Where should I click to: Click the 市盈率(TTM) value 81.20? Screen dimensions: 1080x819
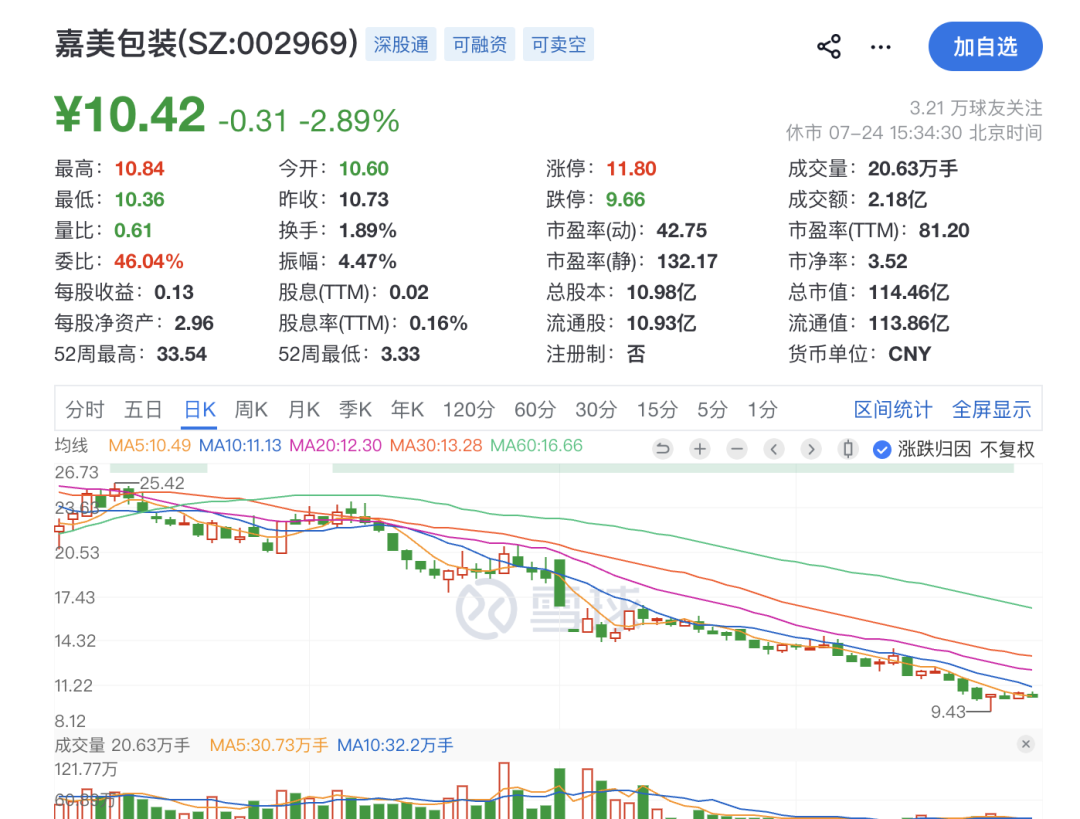(944, 230)
